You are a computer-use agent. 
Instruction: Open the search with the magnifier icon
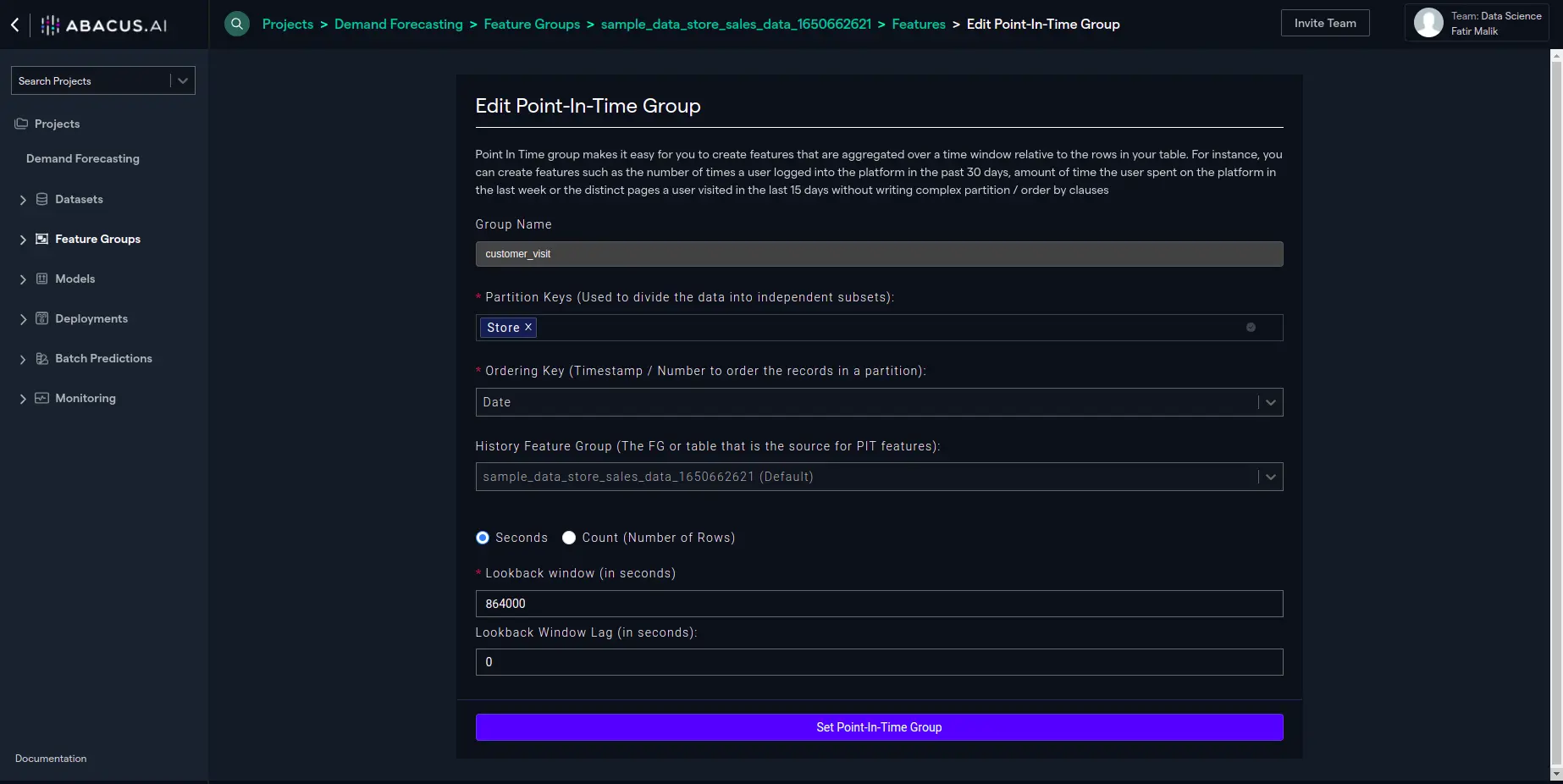coord(236,23)
